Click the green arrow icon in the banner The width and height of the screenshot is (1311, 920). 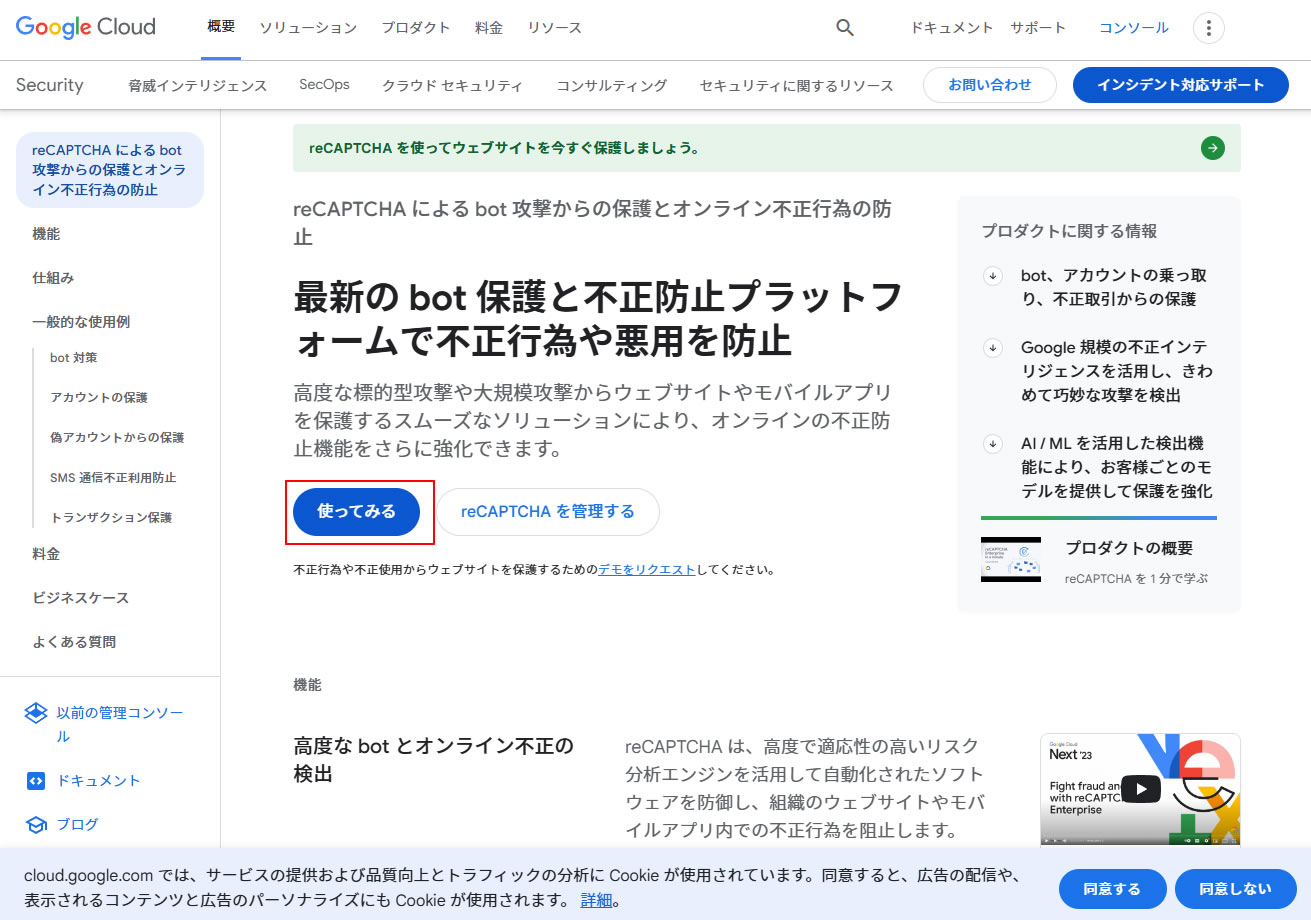click(1213, 148)
